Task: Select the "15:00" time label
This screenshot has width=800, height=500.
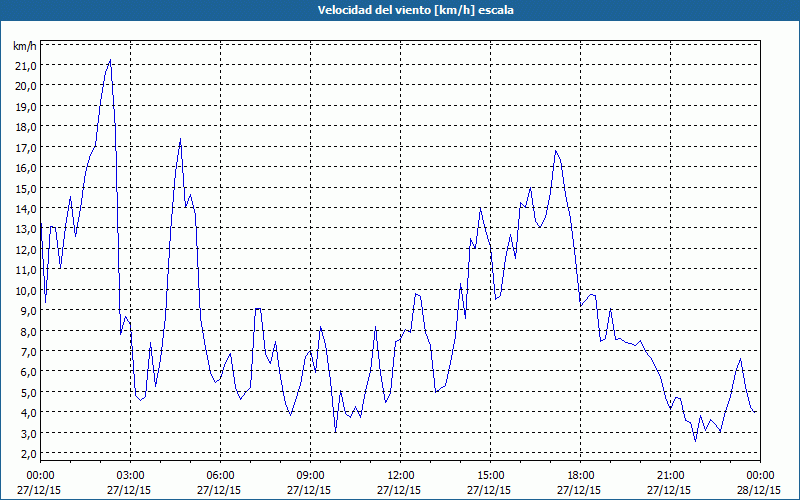Action: [x=490, y=476]
